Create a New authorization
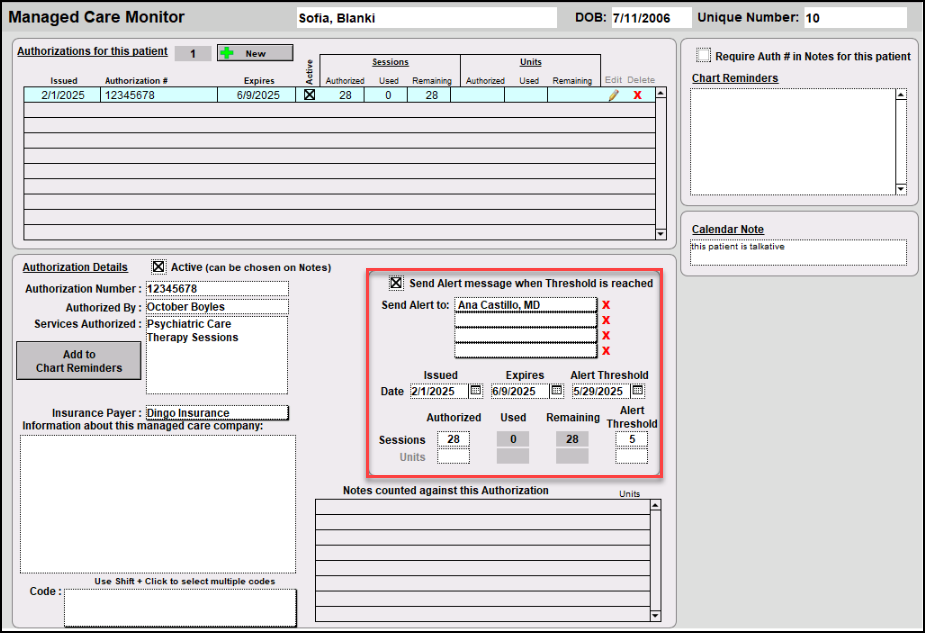 pyautogui.click(x=255, y=53)
